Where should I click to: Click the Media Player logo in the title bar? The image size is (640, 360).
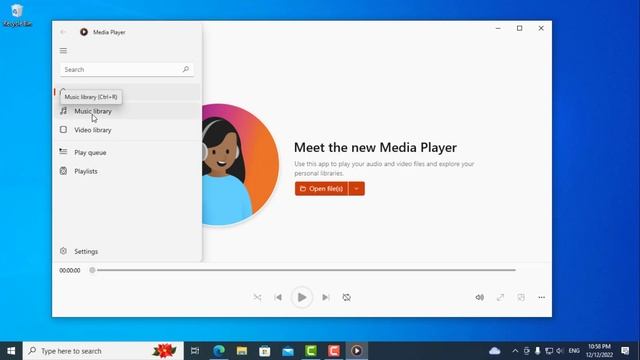click(x=84, y=32)
